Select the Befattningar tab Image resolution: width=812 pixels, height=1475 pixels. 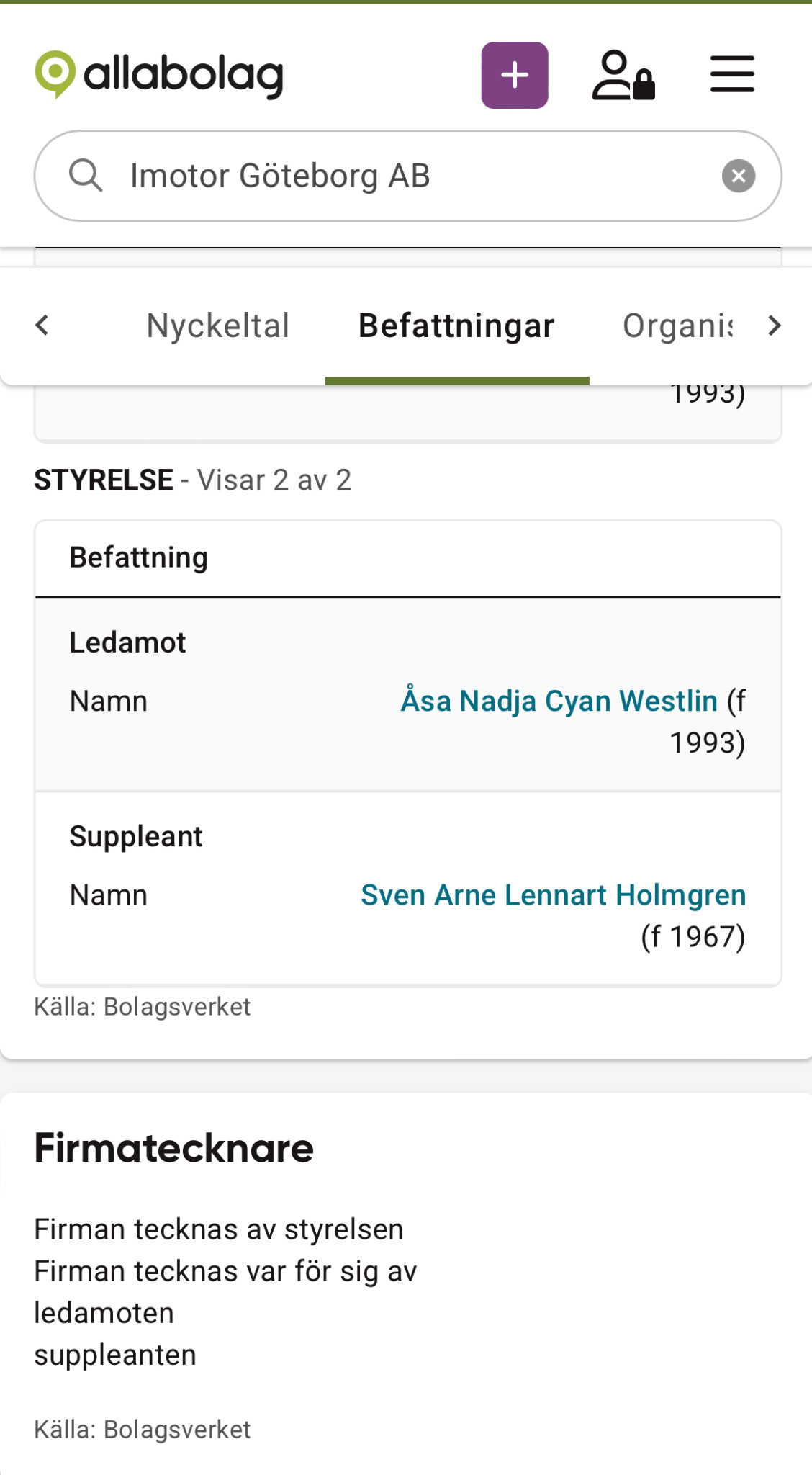point(456,326)
